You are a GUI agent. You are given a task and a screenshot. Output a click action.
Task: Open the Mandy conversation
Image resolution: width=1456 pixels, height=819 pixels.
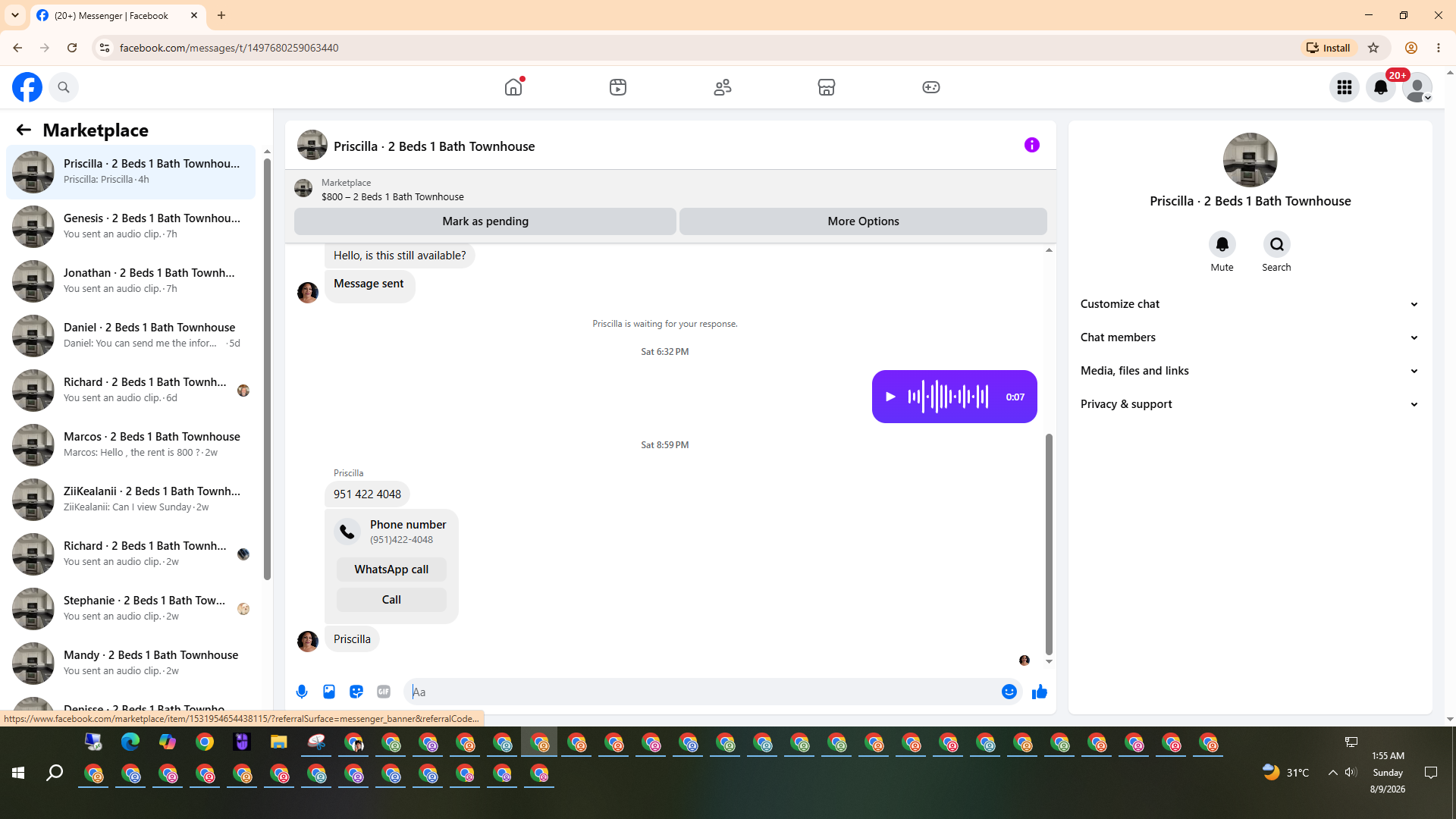click(x=131, y=664)
